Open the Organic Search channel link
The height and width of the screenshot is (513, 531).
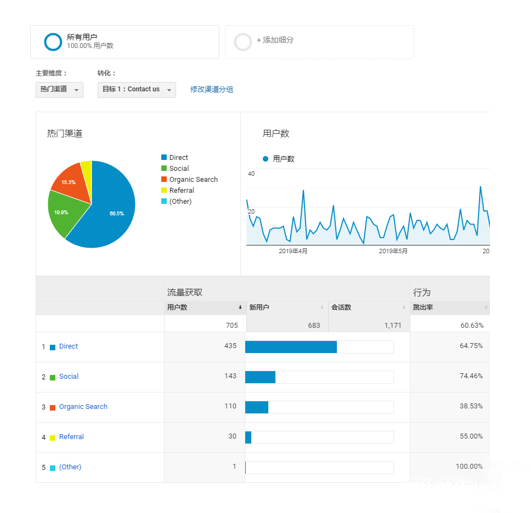pyautogui.click(x=83, y=406)
